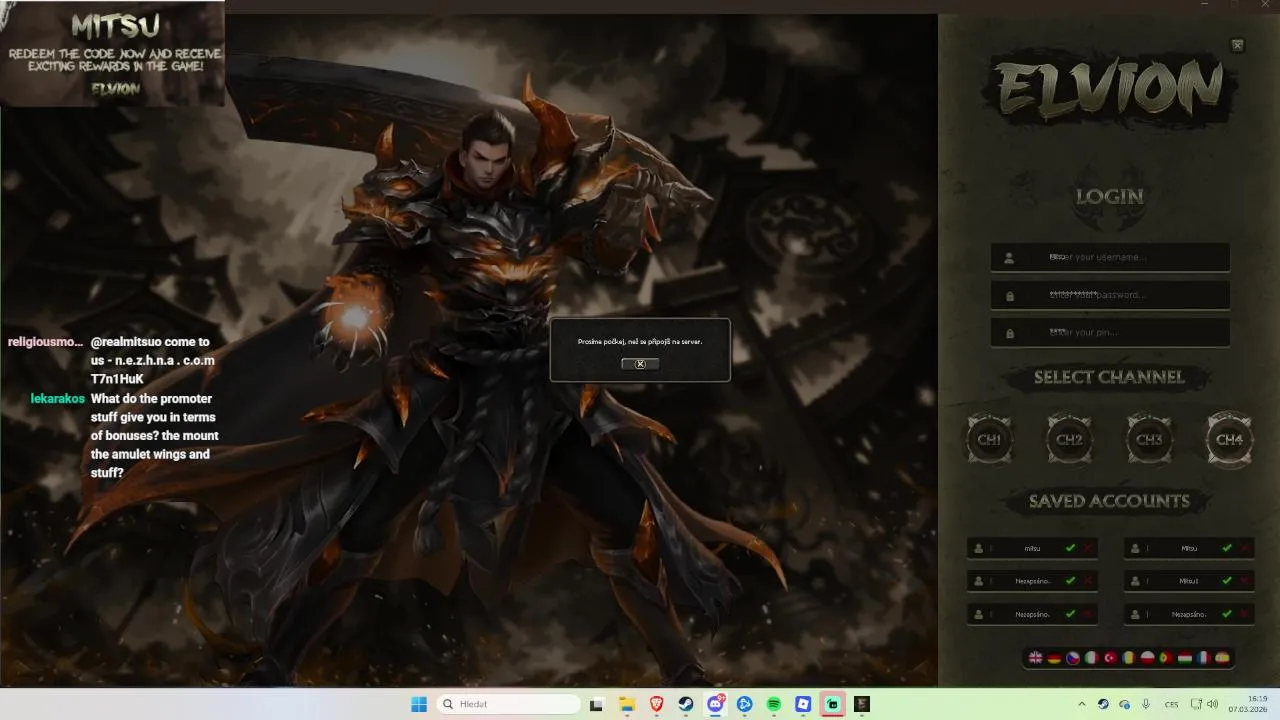Load the capitalized "Mitsu" account with green check
The image size is (1280, 720).
[x=1227, y=548]
